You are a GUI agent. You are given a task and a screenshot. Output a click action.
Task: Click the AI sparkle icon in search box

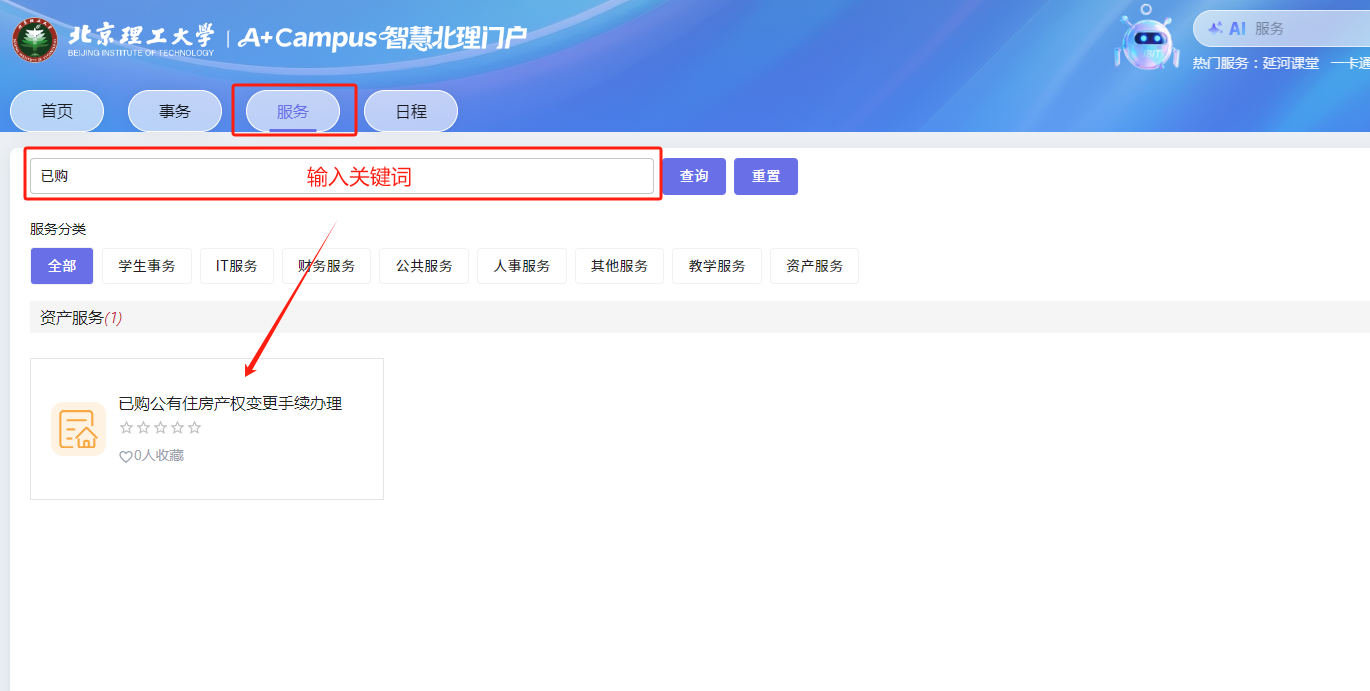1216,29
